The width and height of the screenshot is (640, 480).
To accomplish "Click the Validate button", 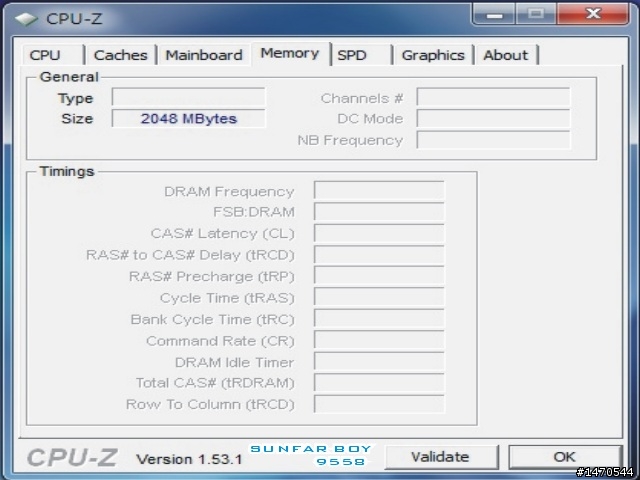I will [440, 457].
